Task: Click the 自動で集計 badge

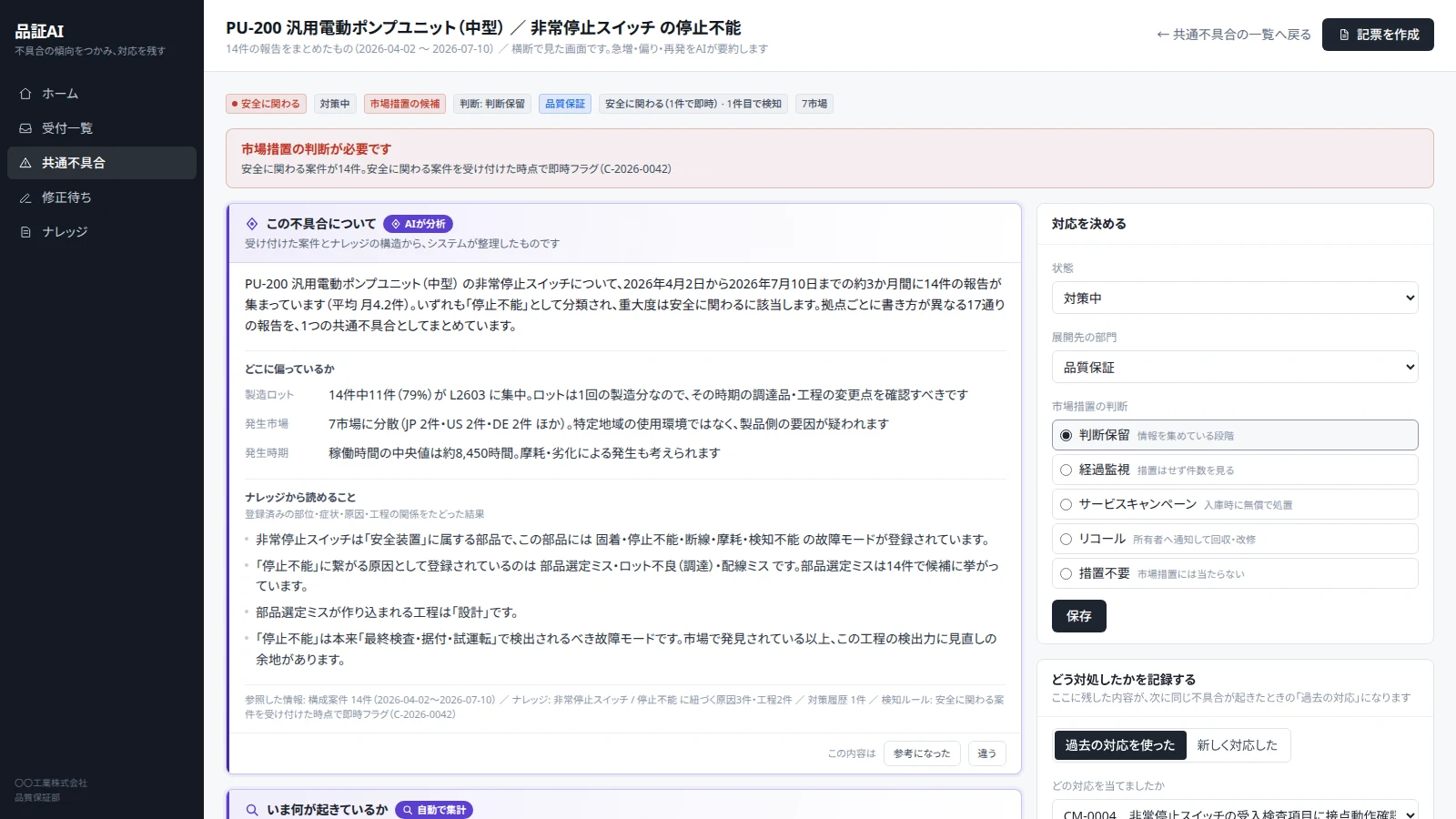Action: point(434,810)
